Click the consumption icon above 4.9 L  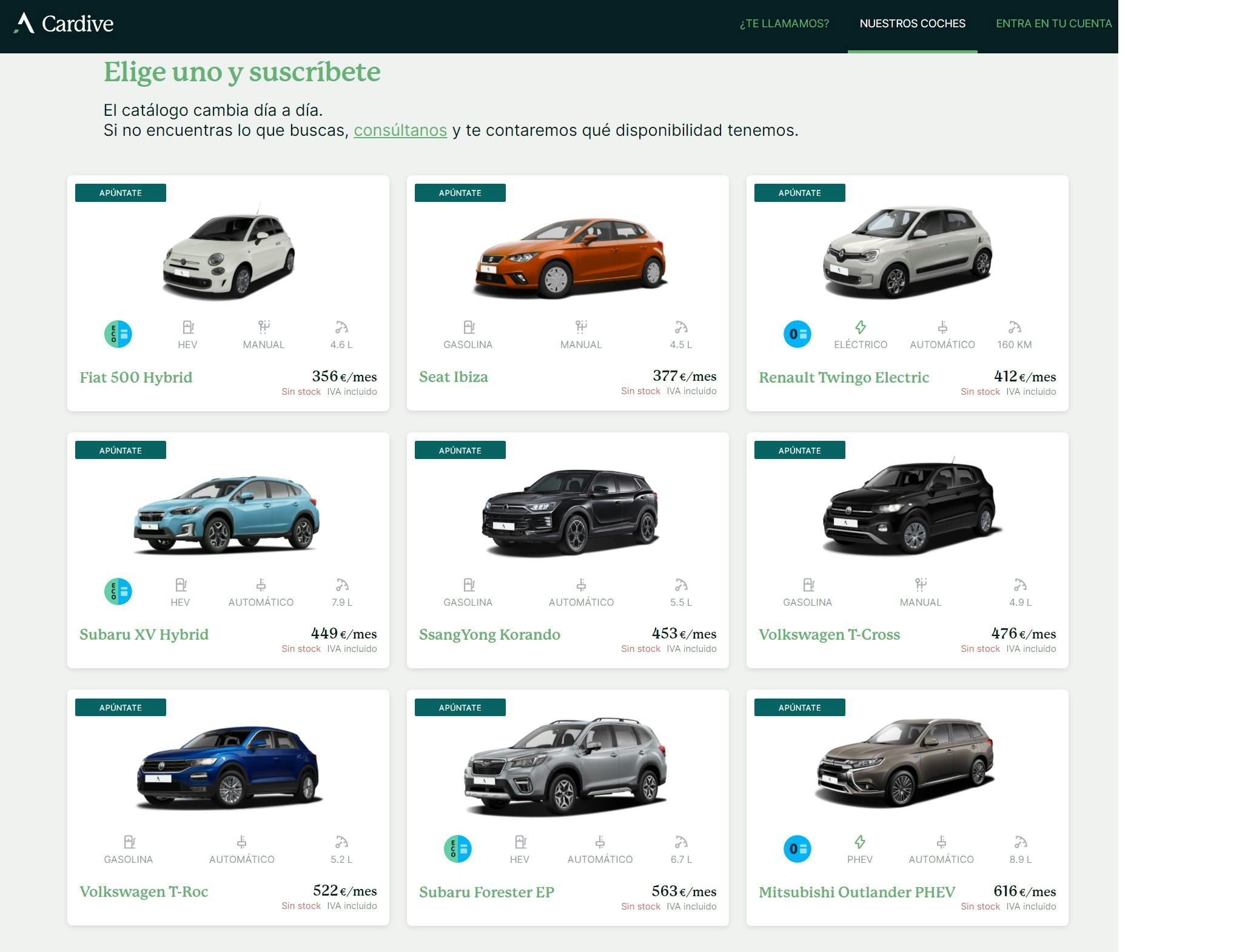coord(1020,585)
